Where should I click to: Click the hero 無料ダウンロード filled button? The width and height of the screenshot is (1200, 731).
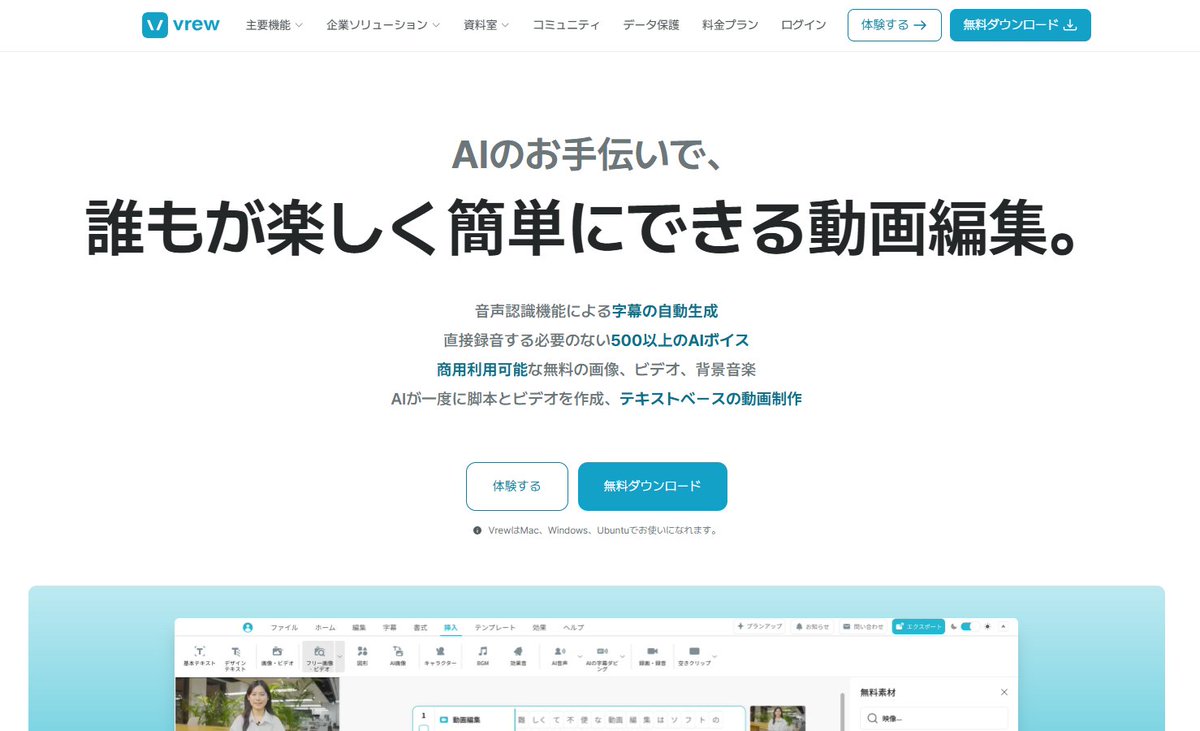[x=652, y=486]
